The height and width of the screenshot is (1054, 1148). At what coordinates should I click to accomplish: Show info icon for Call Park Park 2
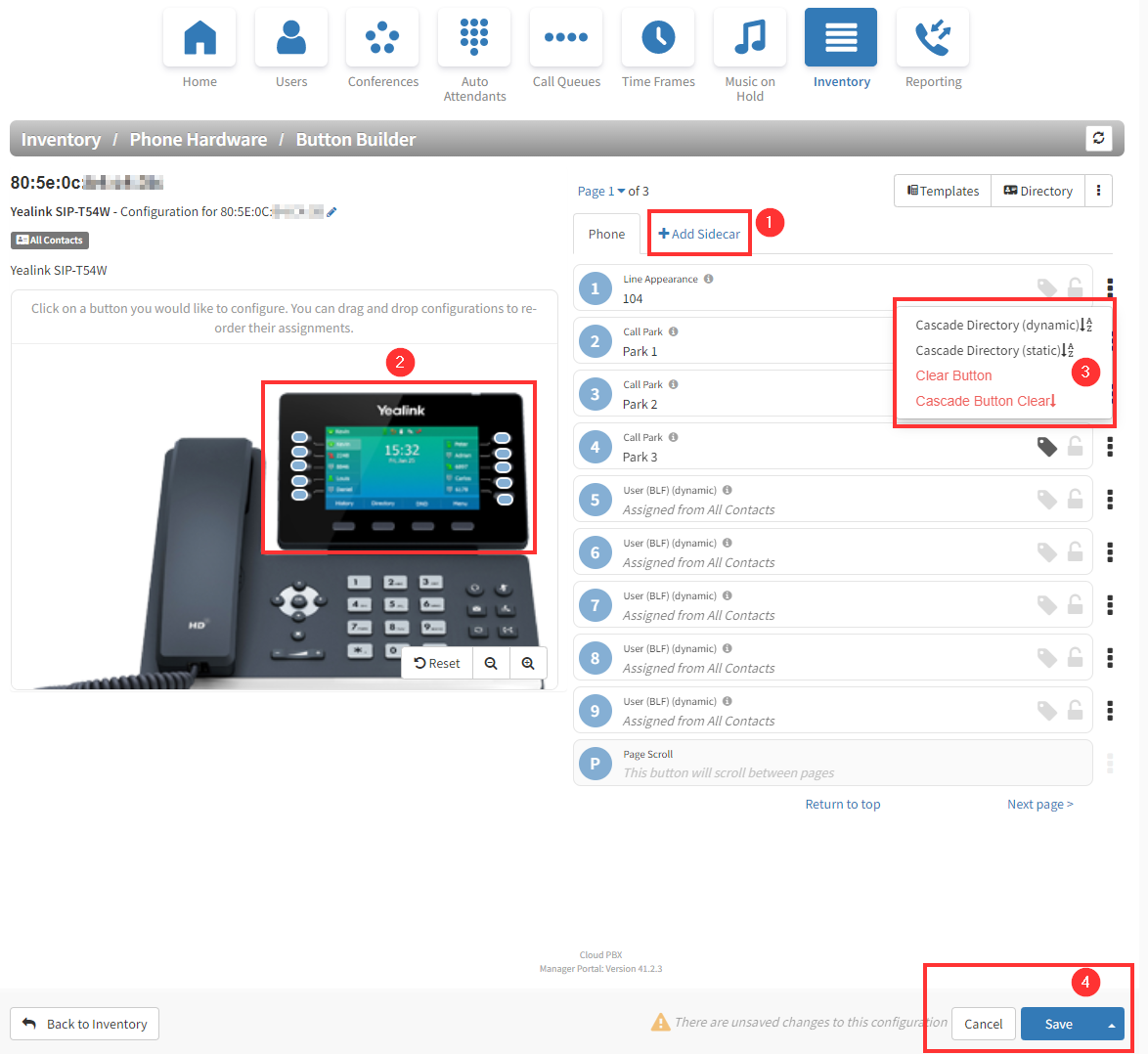coord(674,384)
